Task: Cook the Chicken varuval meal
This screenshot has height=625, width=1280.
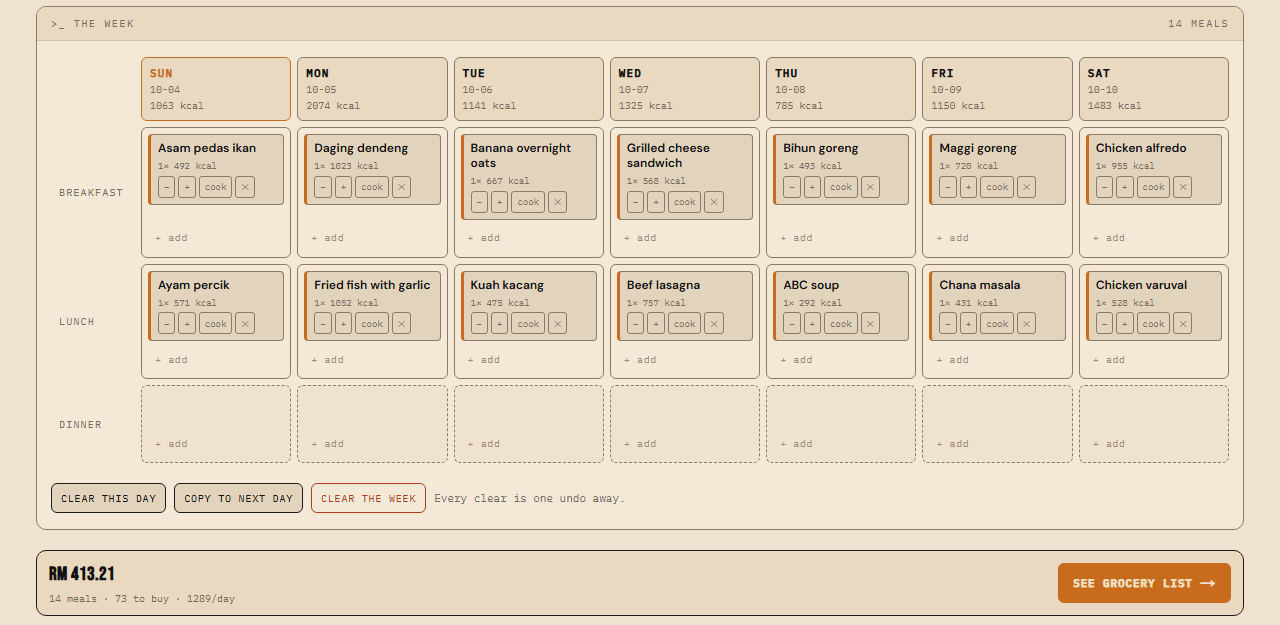Action: (1154, 323)
